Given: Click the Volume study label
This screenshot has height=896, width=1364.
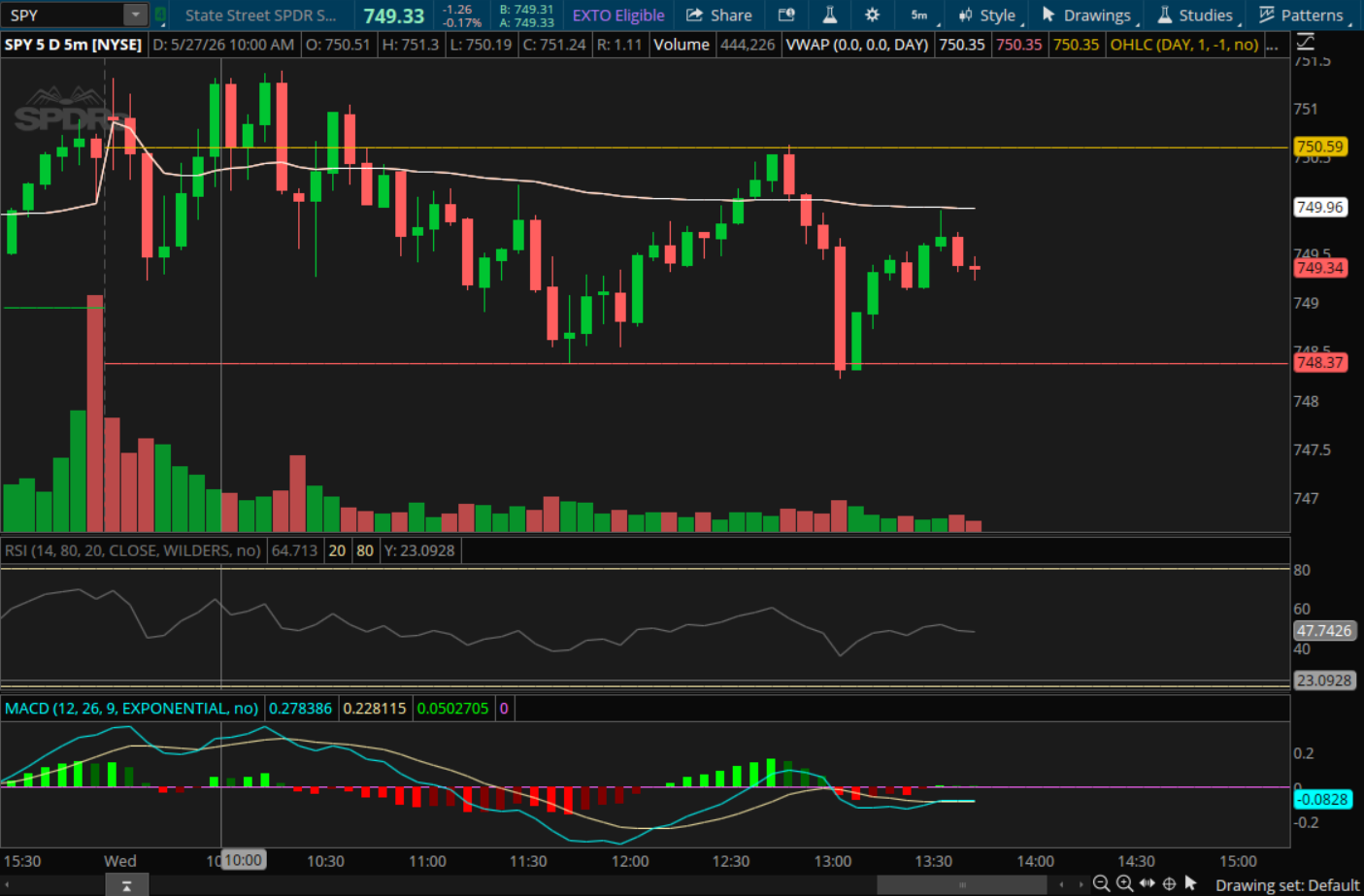Looking at the screenshot, I should (682, 44).
